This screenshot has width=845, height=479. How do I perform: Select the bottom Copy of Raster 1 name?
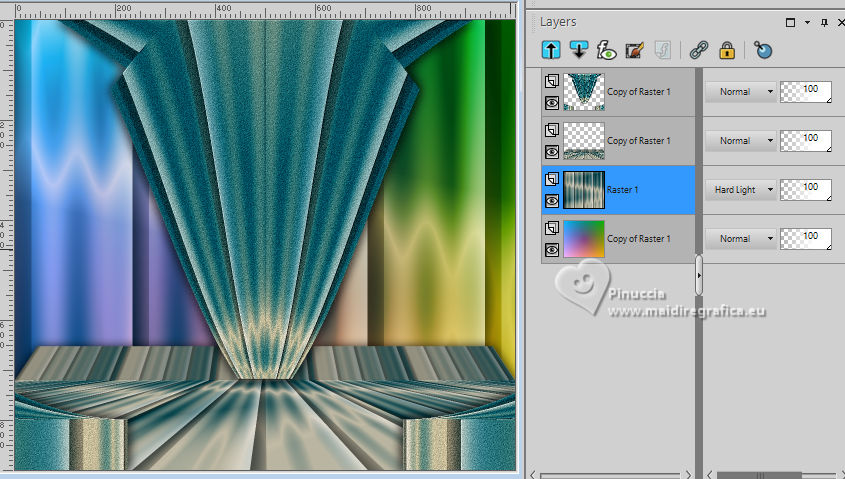[639, 239]
